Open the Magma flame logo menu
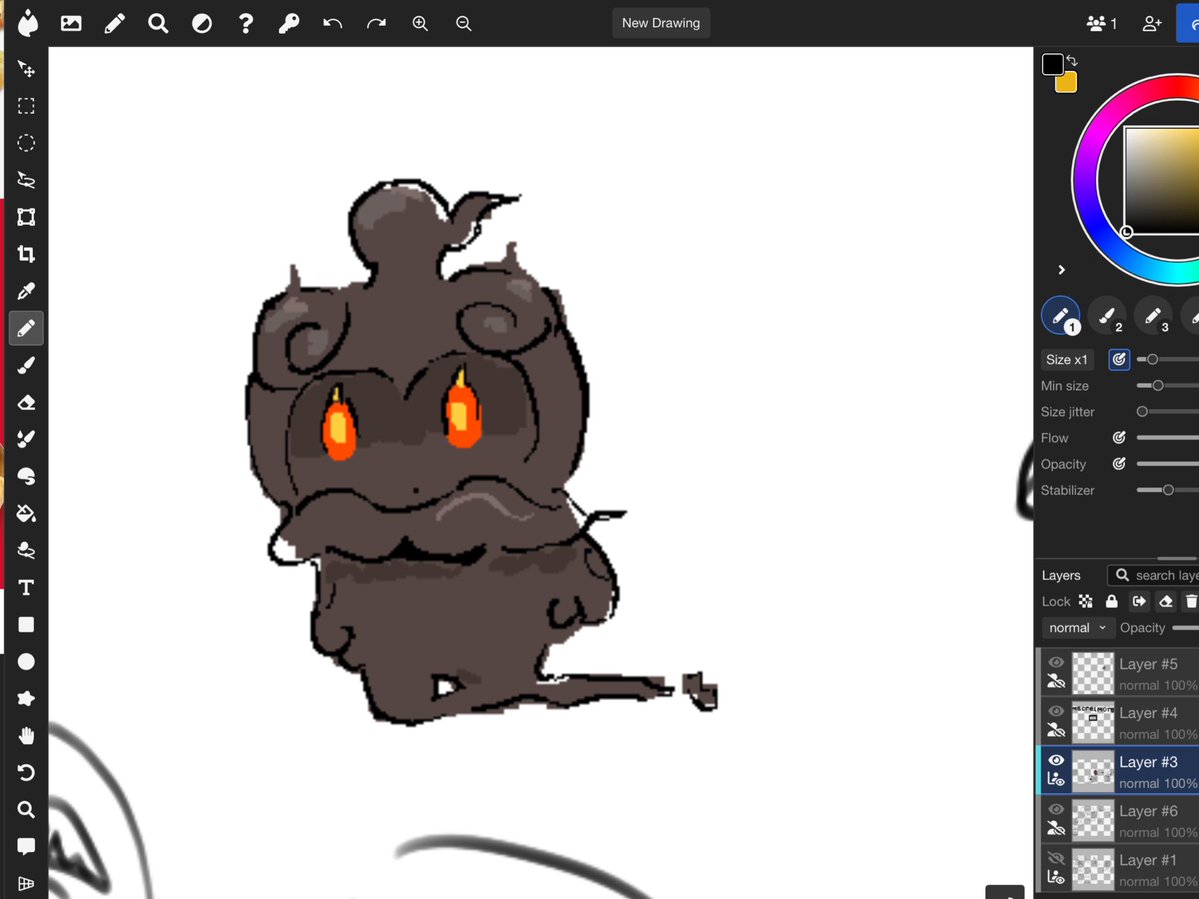The width and height of the screenshot is (1199, 899). 28,23
